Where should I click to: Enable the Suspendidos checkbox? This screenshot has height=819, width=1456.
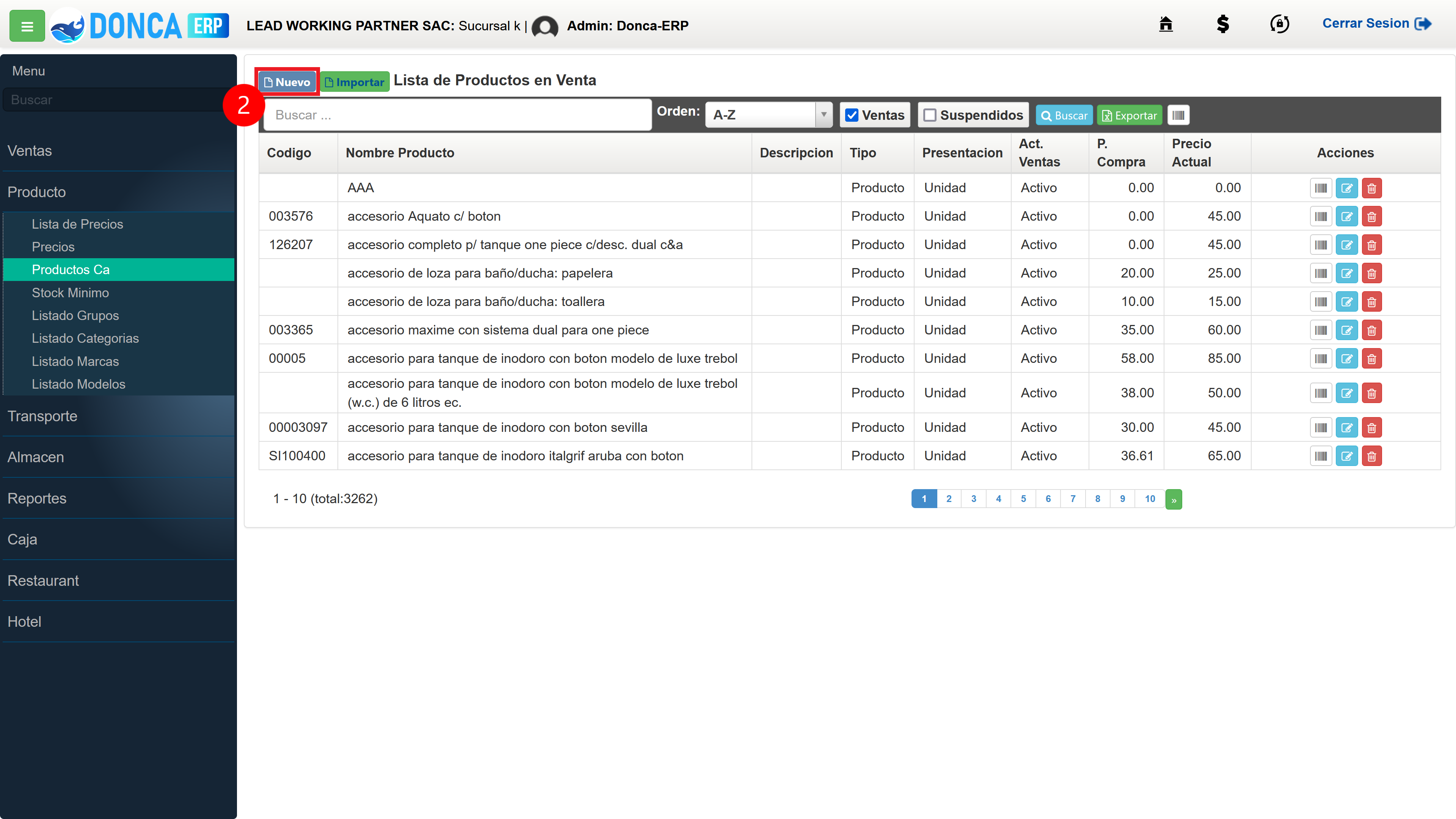coord(930,115)
